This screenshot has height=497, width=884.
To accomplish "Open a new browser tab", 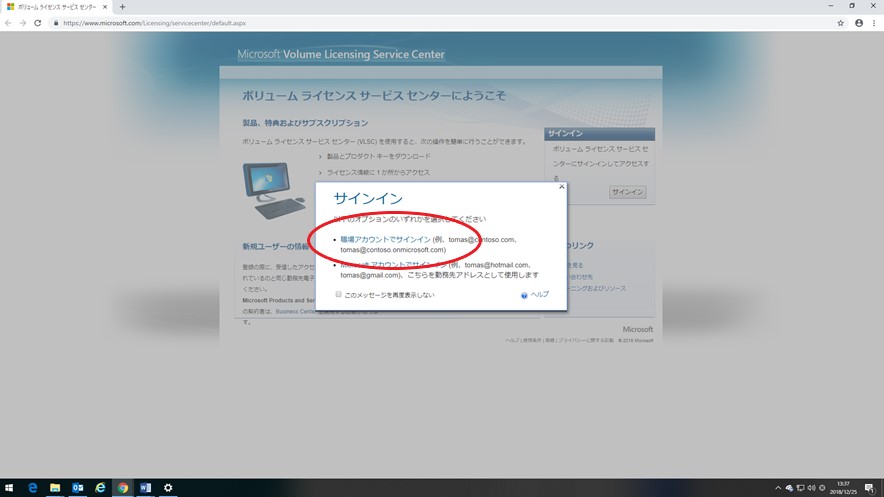I will click(x=122, y=7).
